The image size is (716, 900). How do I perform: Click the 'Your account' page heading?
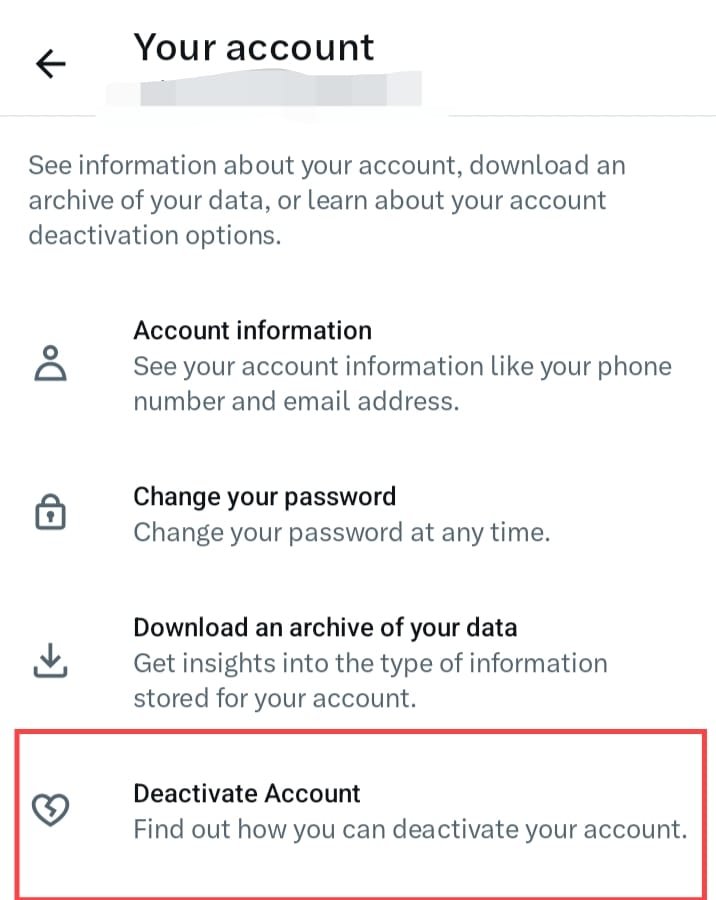[x=254, y=47]
